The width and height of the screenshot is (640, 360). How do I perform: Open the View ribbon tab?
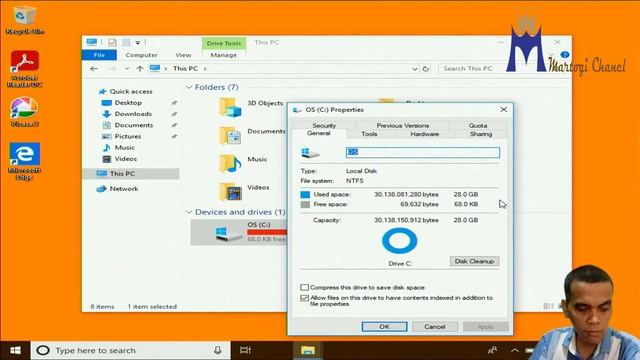pyautogui.click(x=183, y=55)
